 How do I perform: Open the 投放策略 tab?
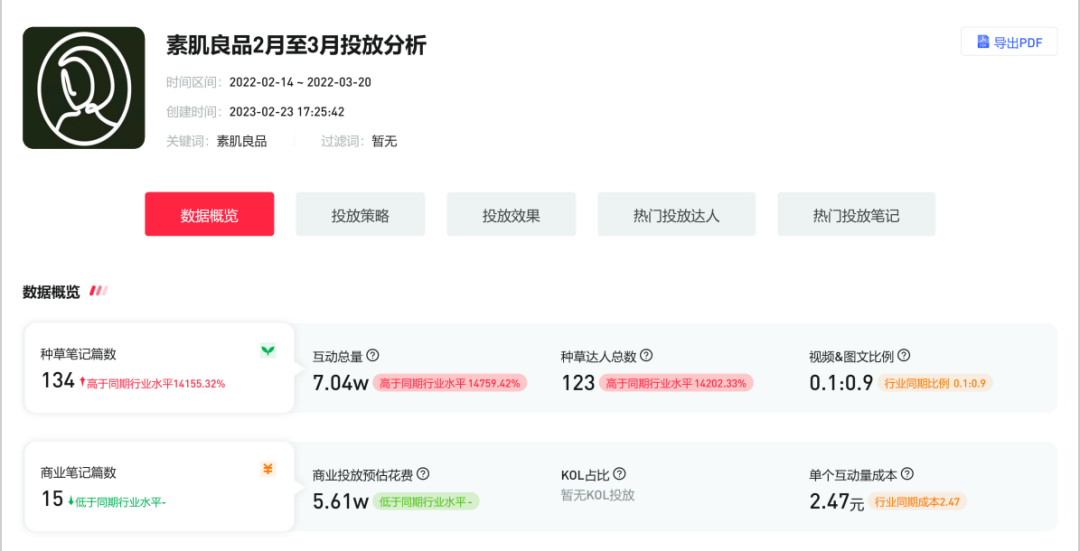(x=360, y=215)
